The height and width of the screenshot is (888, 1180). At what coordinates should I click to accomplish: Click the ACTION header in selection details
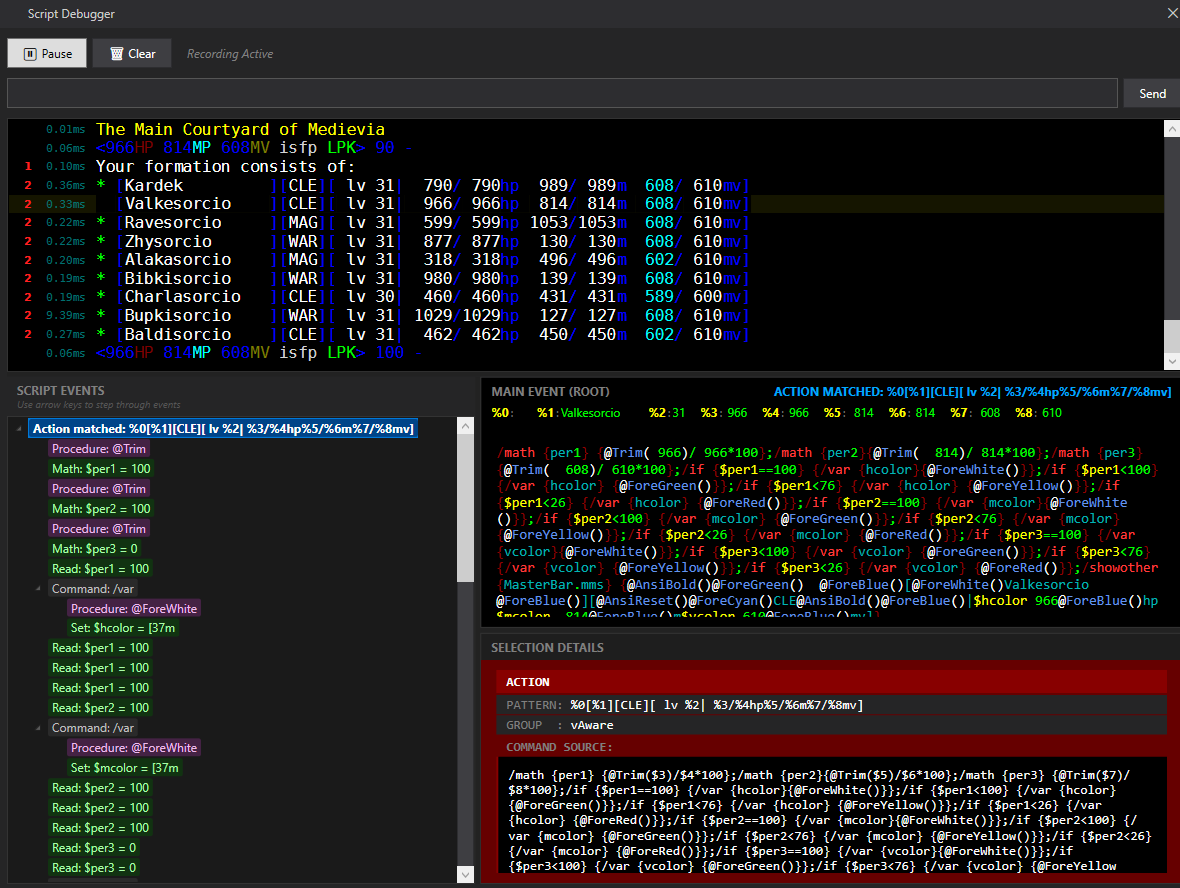coord(831,682)
